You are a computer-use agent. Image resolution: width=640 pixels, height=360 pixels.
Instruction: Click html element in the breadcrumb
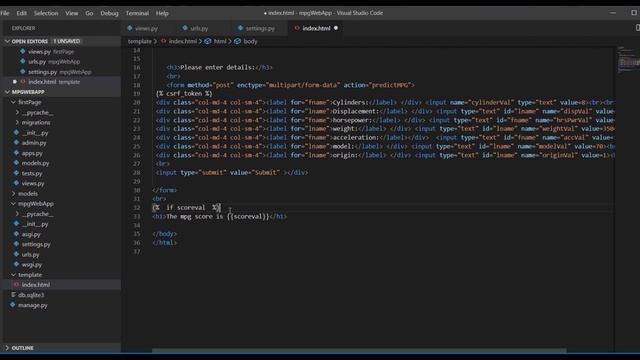coord(220,41)
